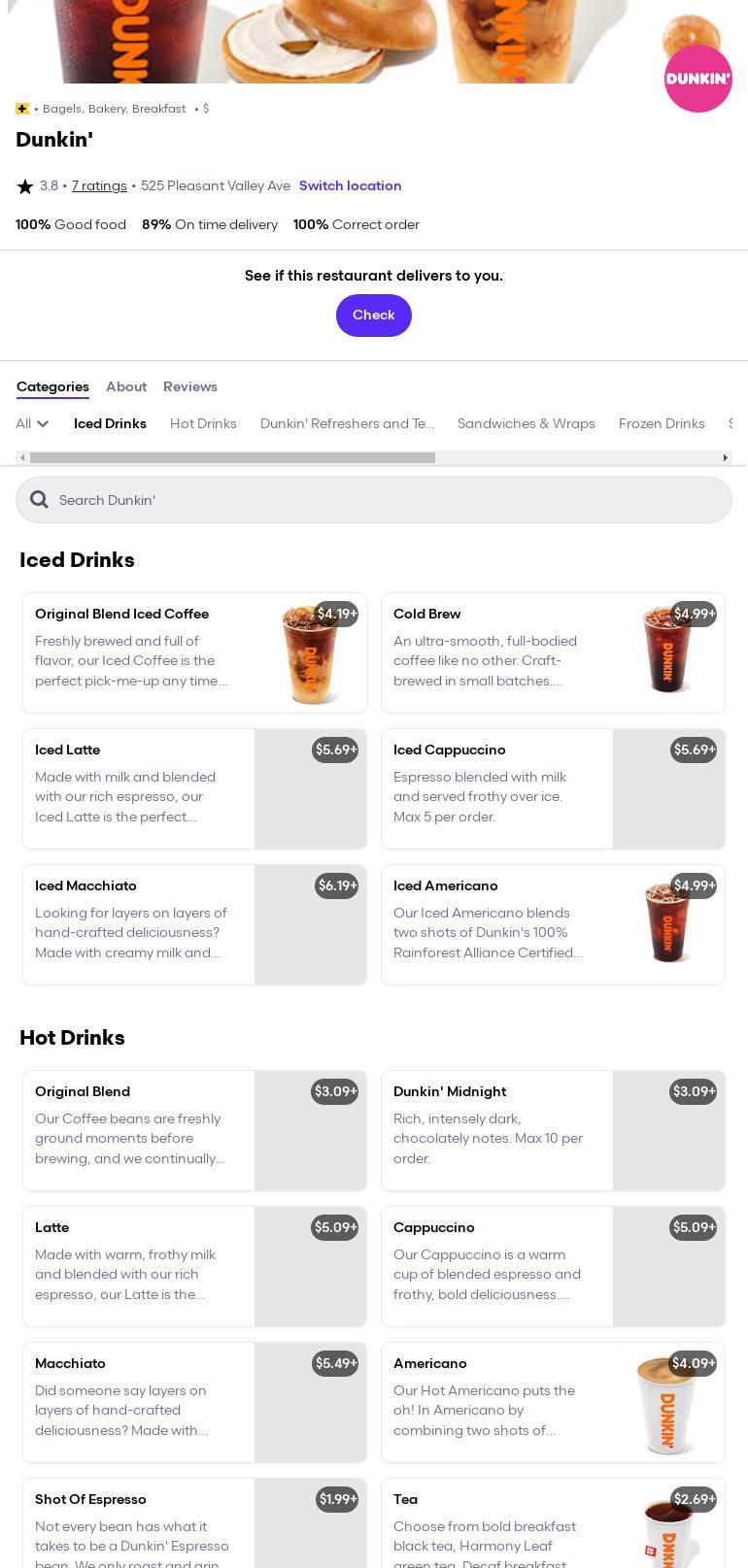
Task: Click the Check delivery button
Action: point(374,316)
